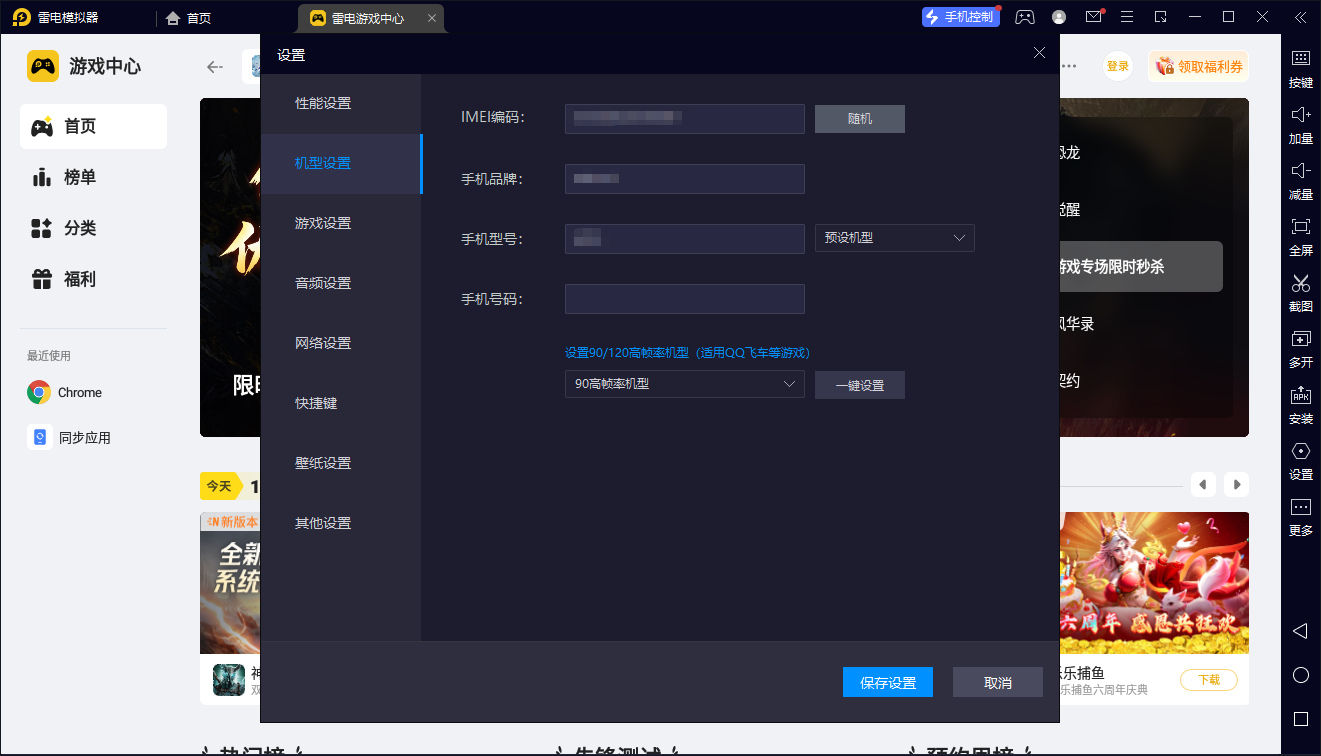
Task: Close the 设置 dialog with X
Action: pos(1039,53)
